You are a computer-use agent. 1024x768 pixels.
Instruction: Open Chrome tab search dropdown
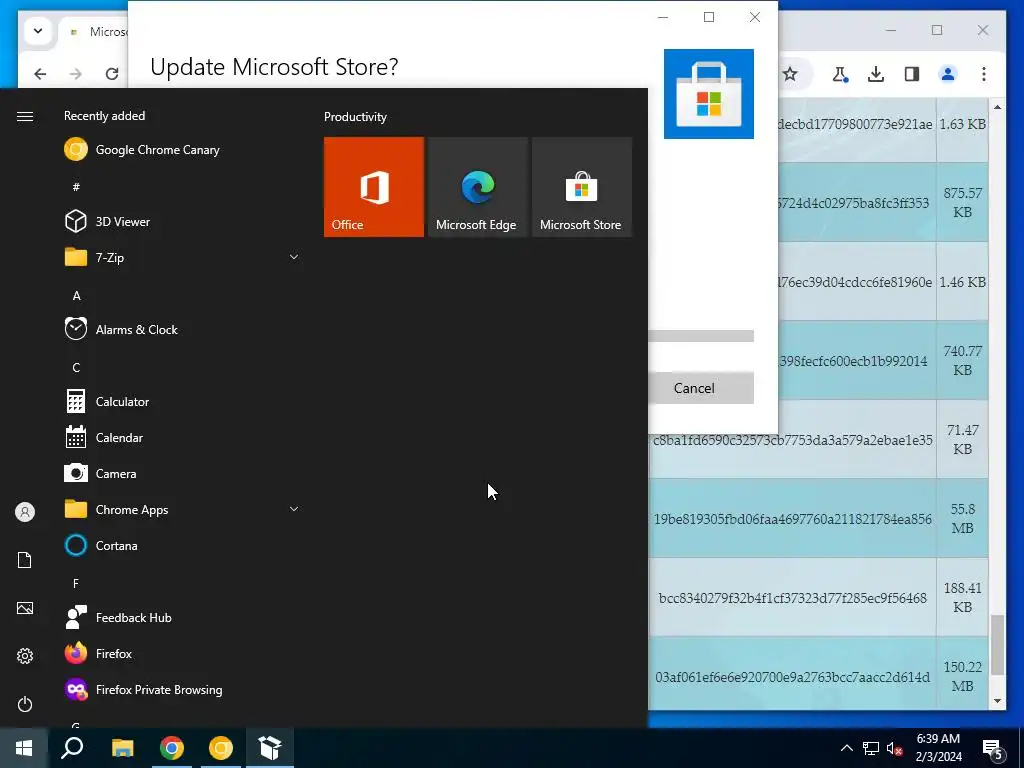point(38,31)
